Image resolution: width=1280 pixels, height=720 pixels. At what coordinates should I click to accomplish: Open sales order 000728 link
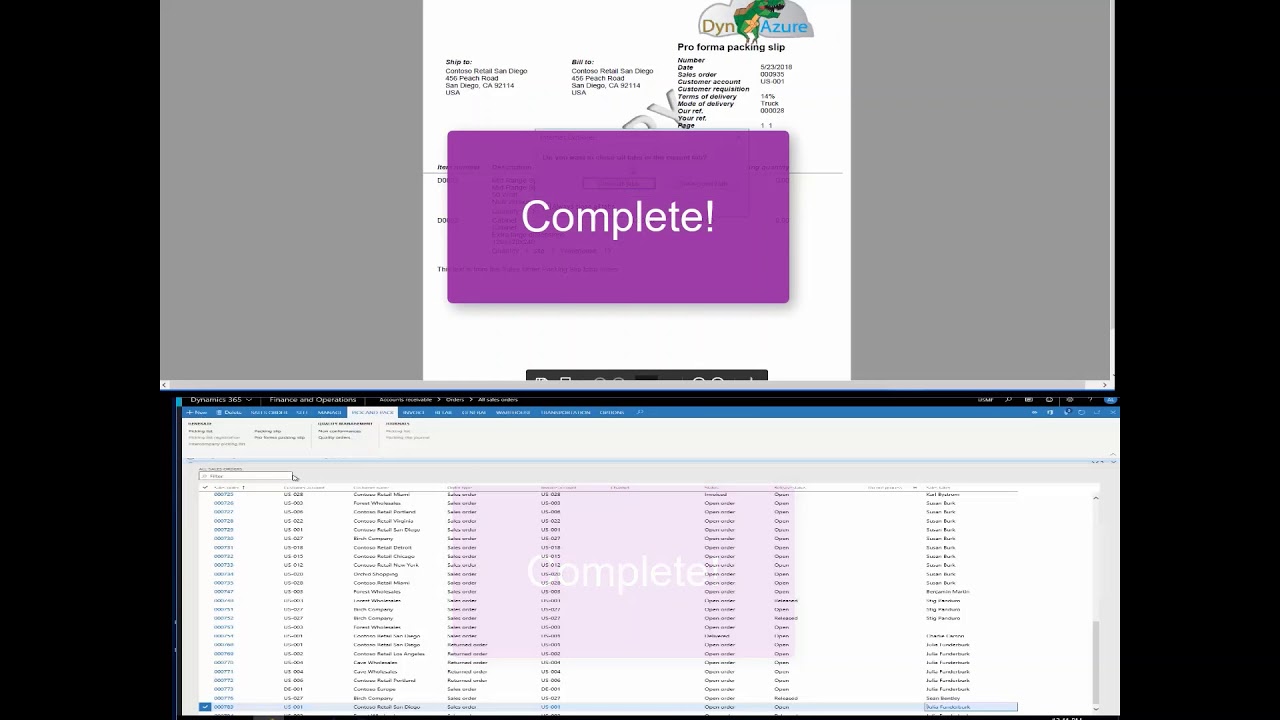(x=223, y=521)
